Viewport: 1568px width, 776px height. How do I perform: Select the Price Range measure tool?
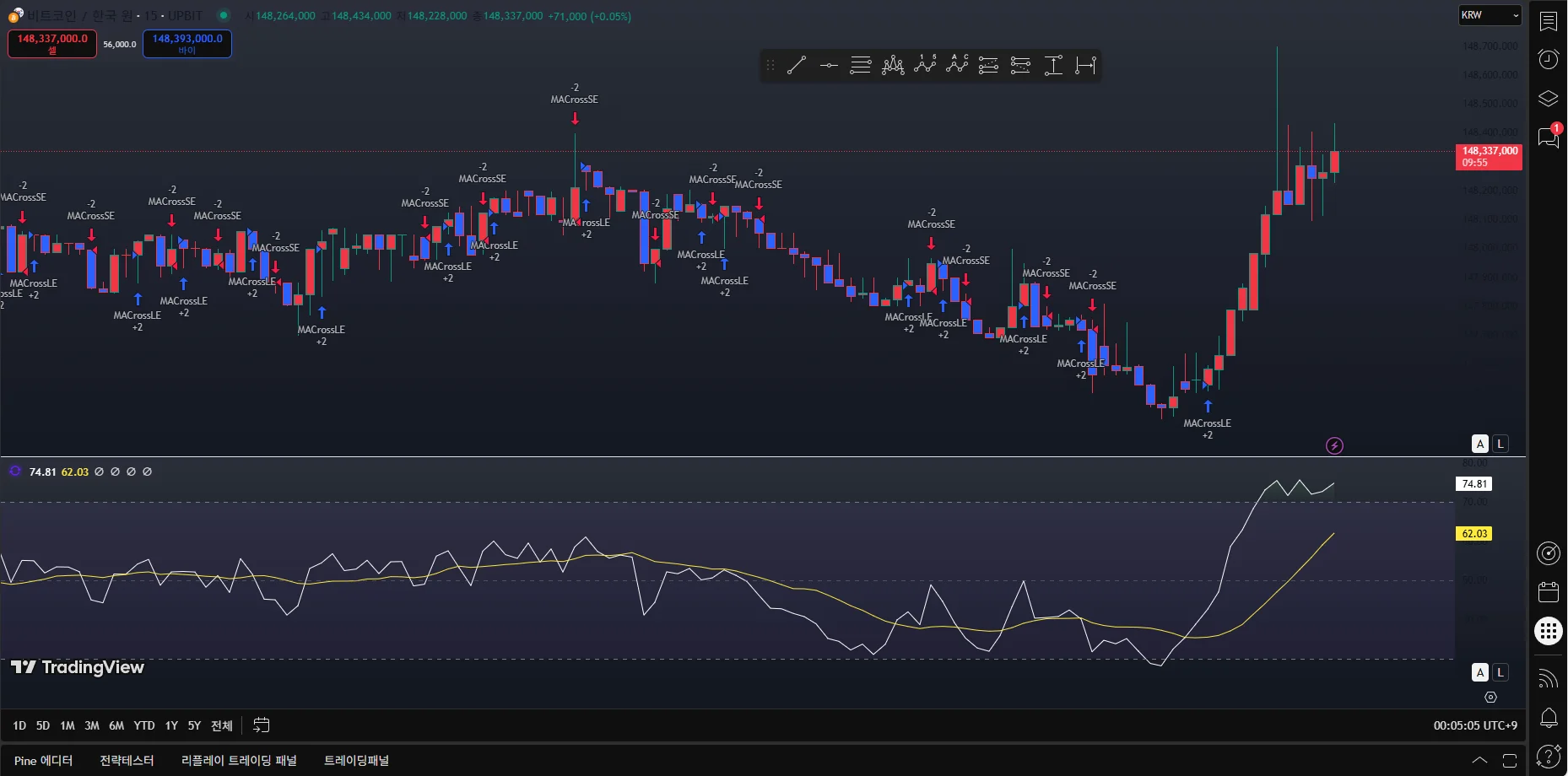pyautogui.click(x=1053, y=65)
